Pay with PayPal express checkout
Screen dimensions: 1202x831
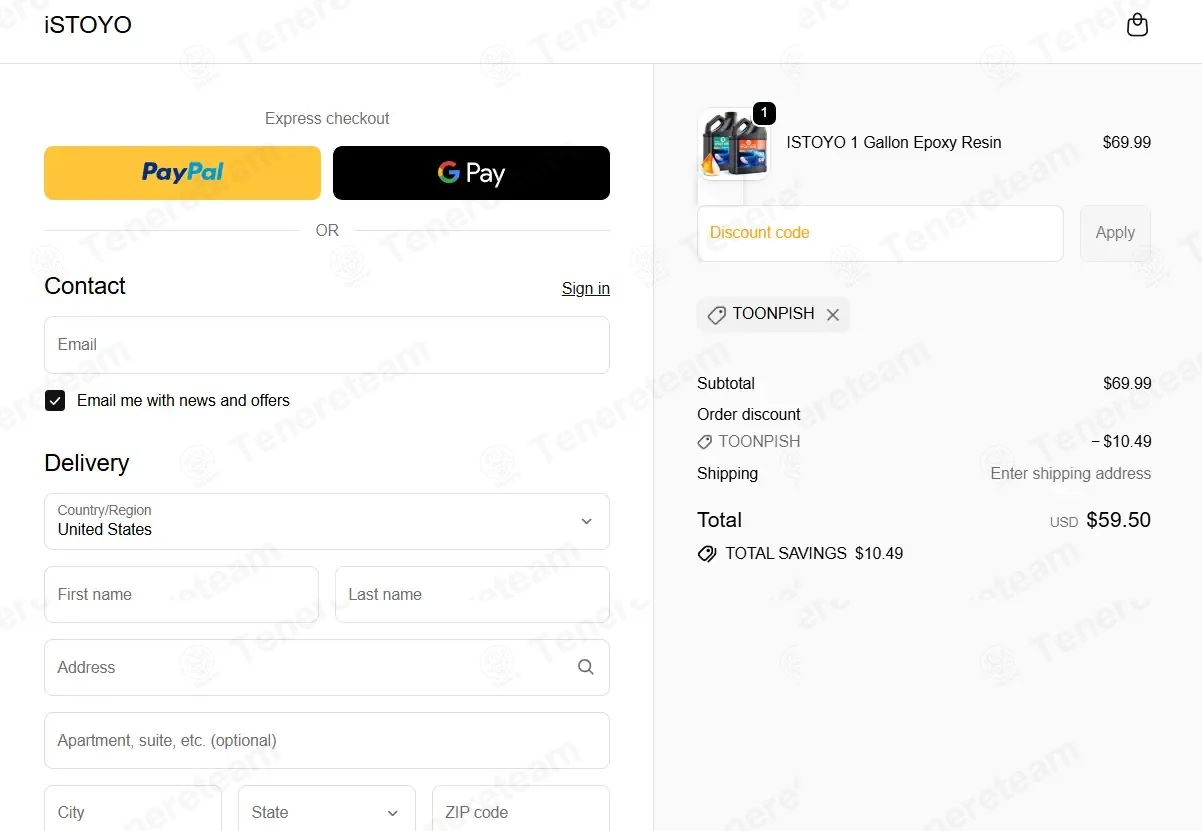coord(182,173)
